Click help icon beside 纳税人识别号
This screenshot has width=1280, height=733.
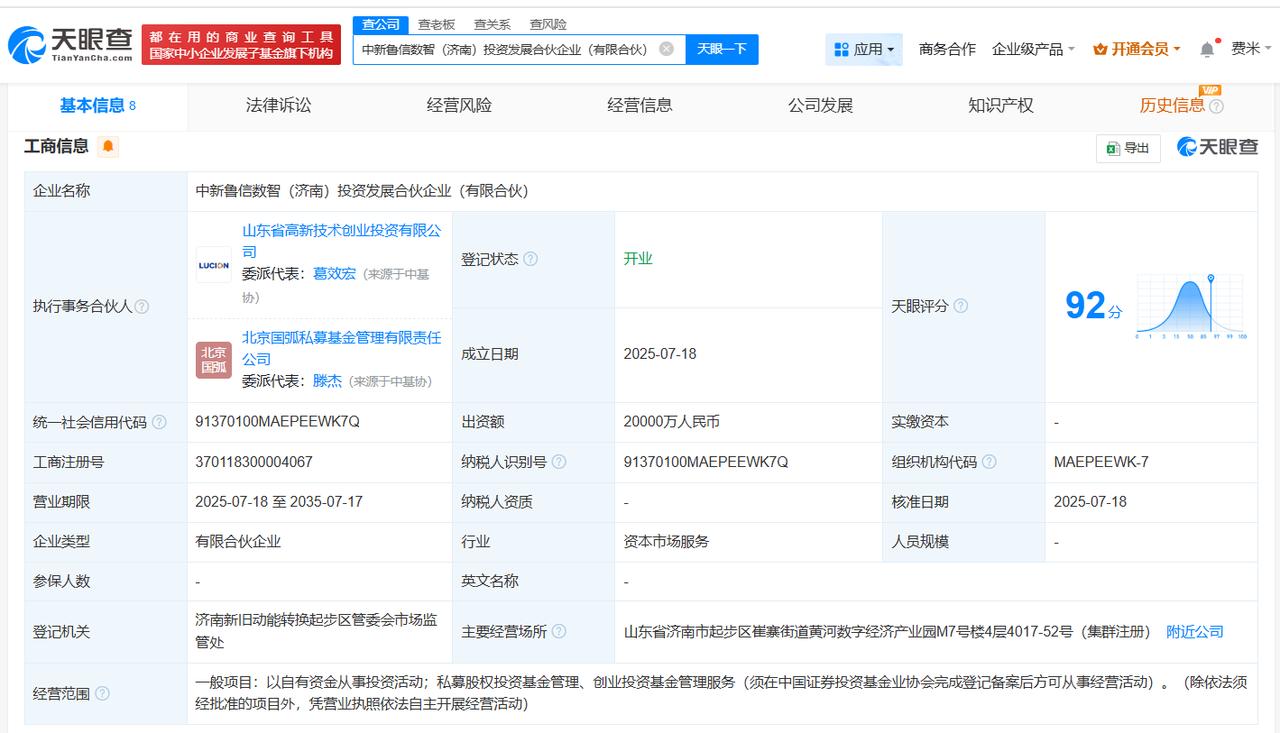[x=558, y=462]
